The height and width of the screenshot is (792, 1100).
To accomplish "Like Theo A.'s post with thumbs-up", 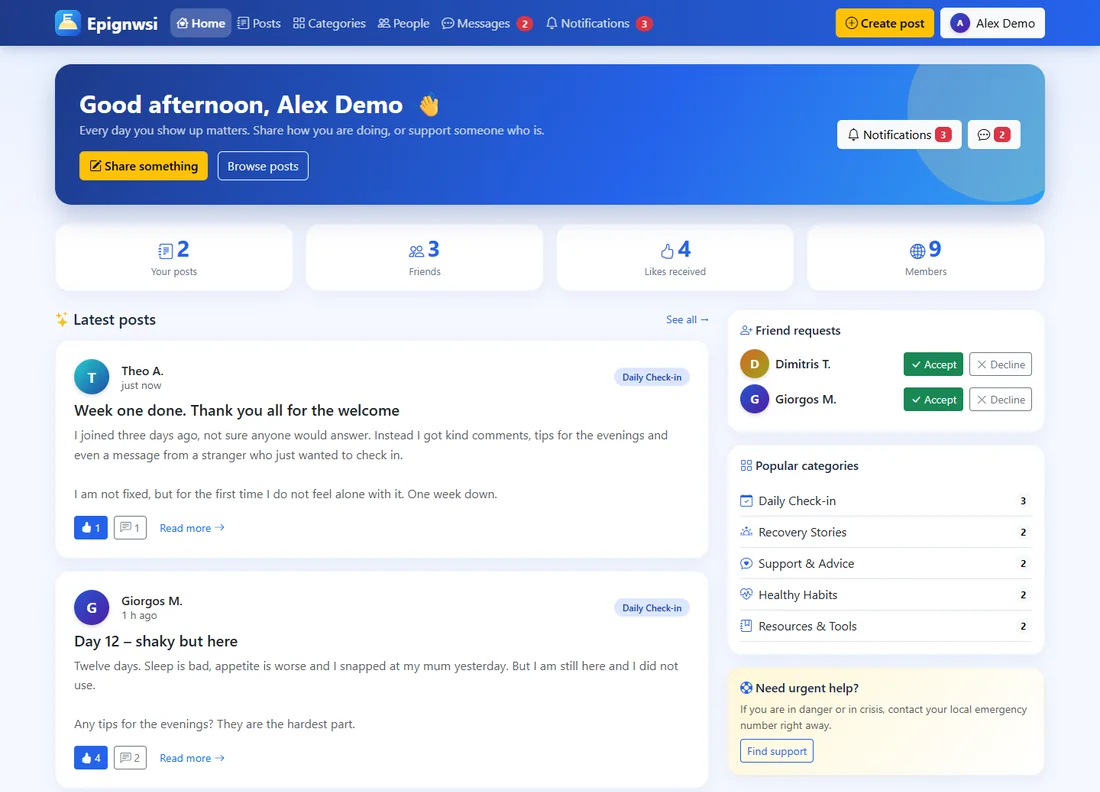I will point(90,528).
